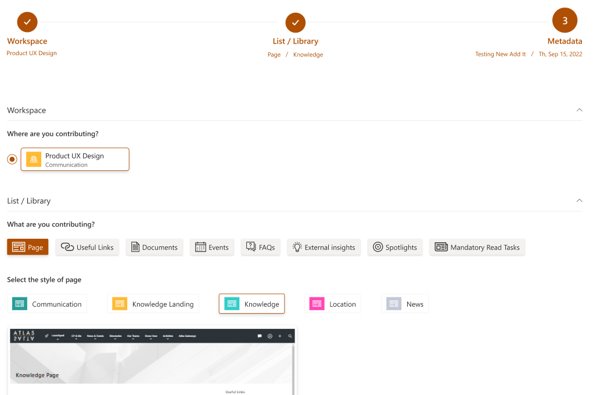
Task: Click the grey News page style icon
Action: (x=394, y=304)
